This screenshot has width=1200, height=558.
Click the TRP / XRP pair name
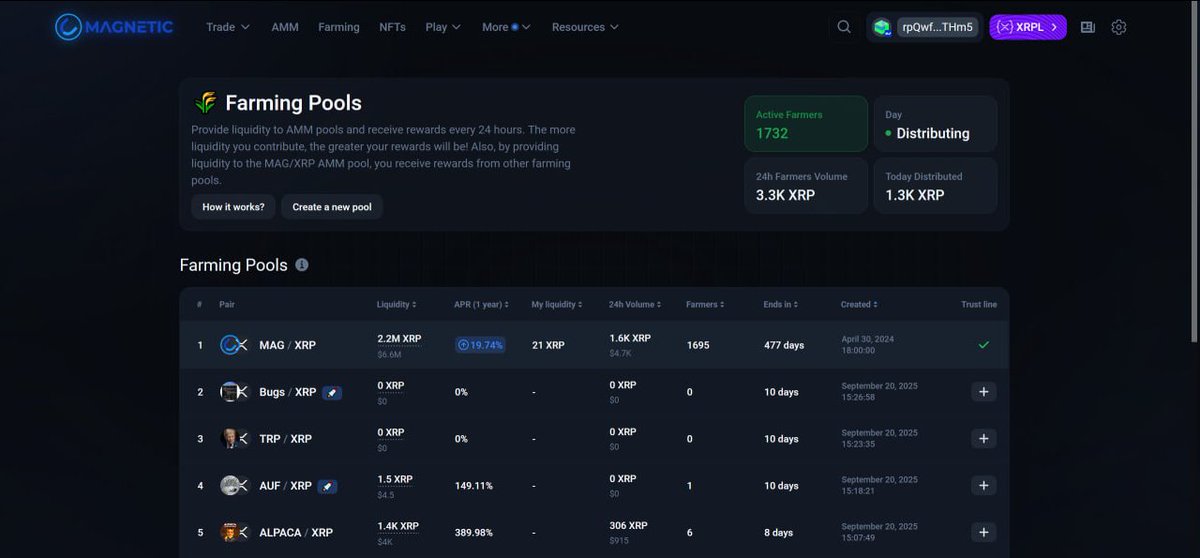pyautogui.click(x=285, y=439)
